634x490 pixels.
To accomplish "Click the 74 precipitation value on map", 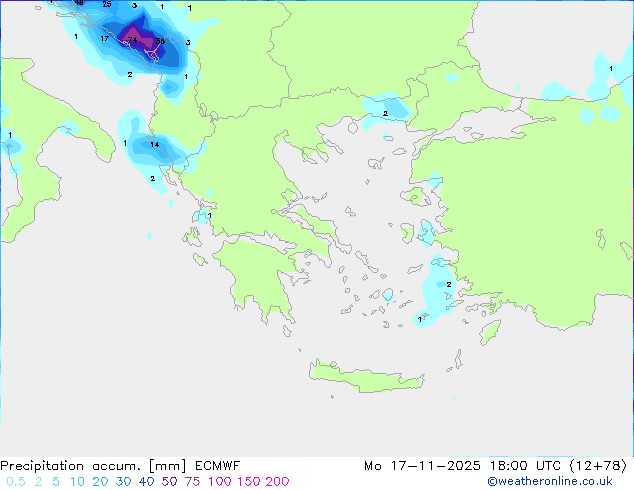I will (x=133, y=40).
